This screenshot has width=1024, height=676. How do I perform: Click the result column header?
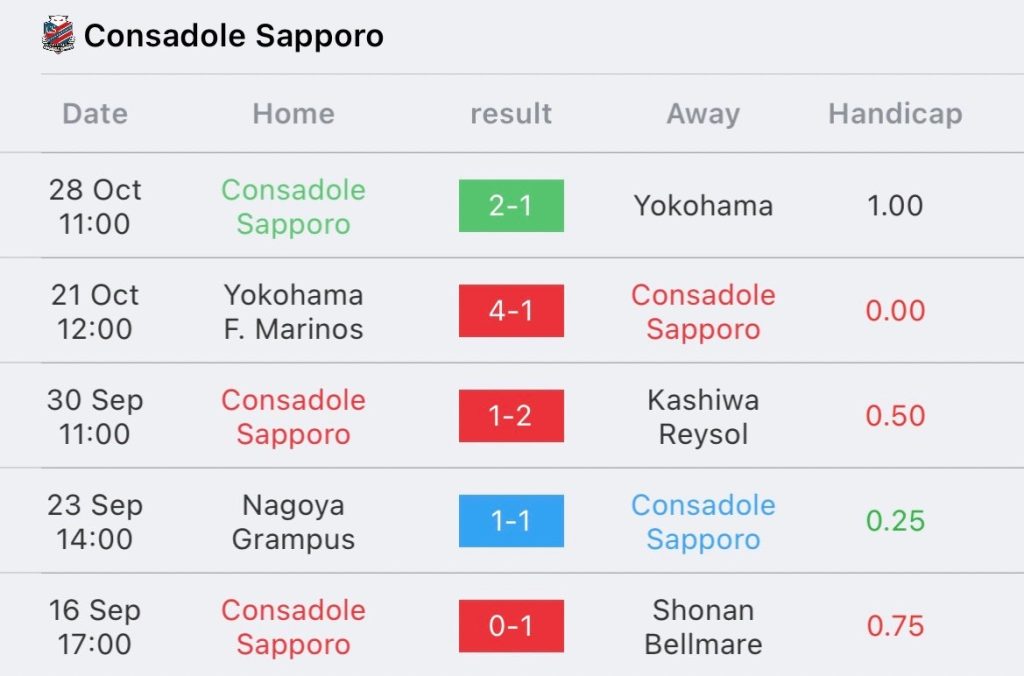click(x=511, y=114)
